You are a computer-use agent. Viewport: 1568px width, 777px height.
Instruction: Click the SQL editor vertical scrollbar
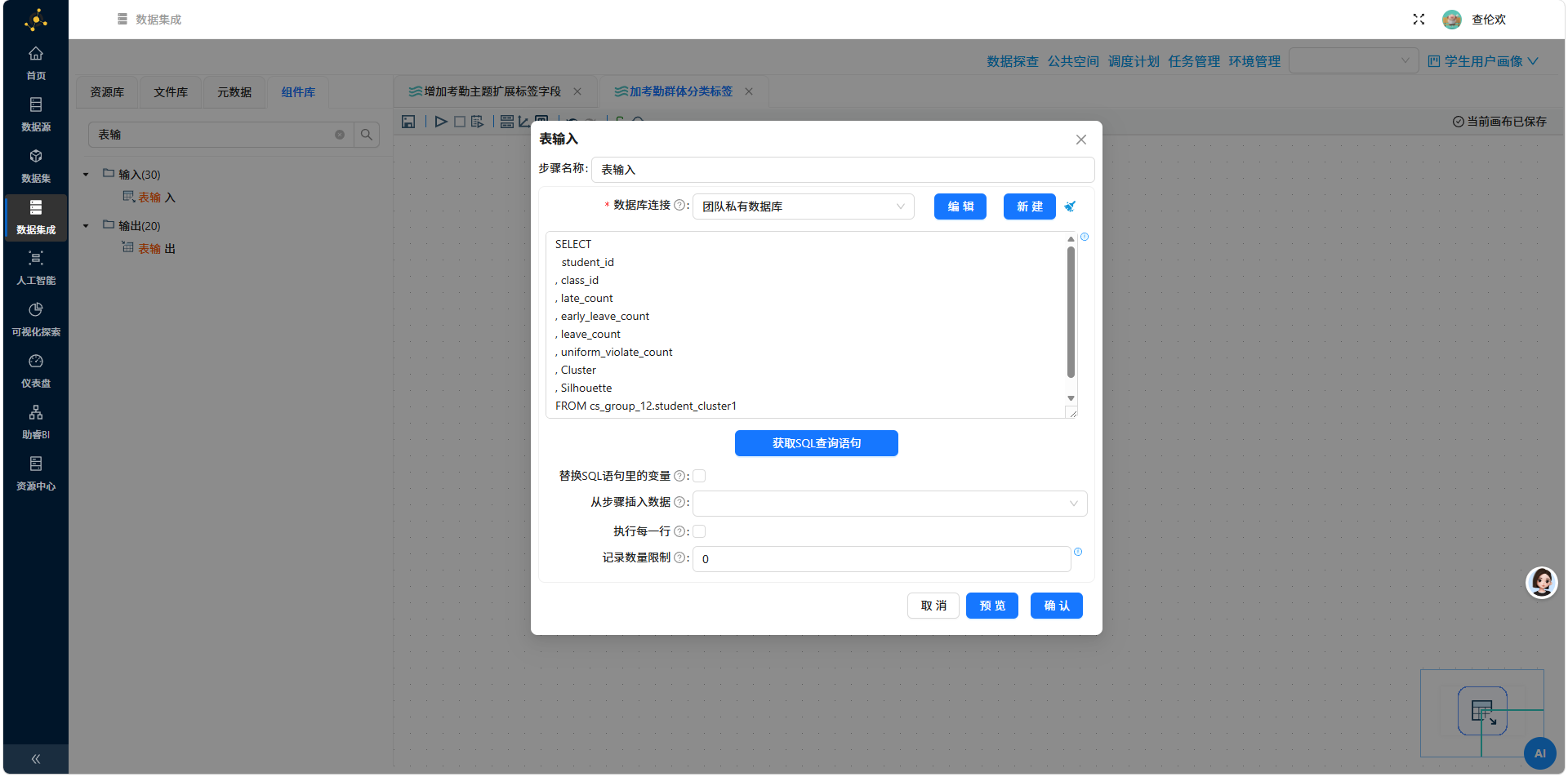point(1071,312)
